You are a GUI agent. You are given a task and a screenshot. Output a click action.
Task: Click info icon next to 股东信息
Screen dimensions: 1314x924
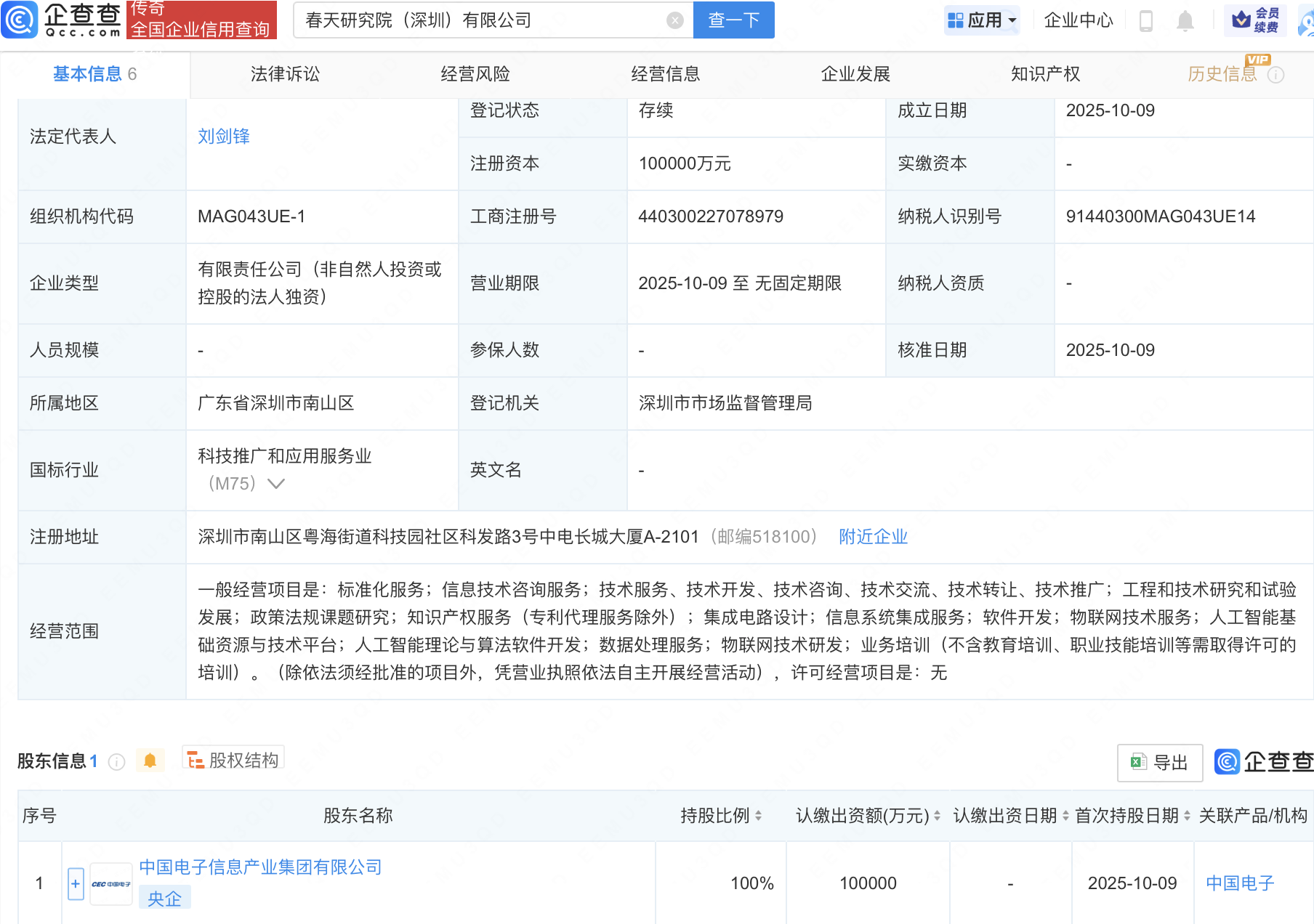(x=116, y=761)
